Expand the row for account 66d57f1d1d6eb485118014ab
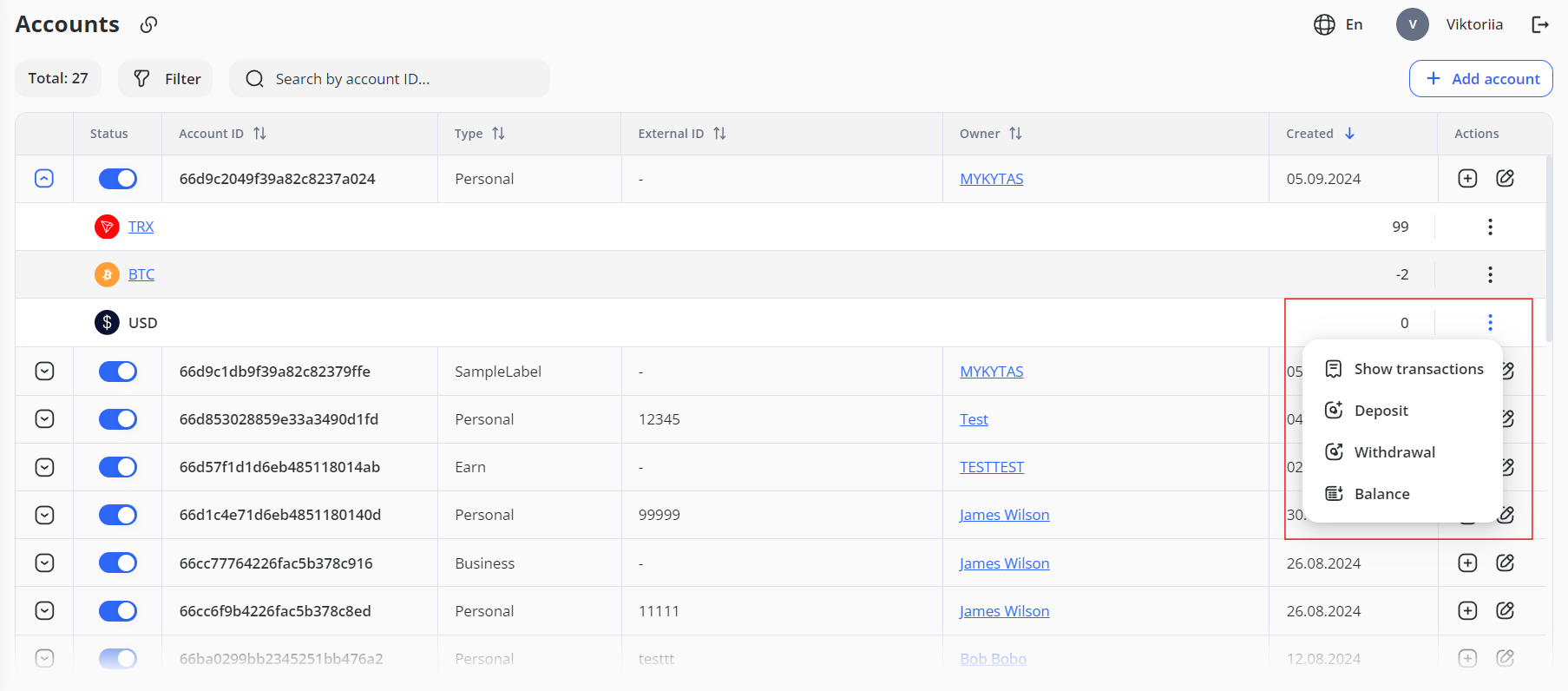Image resolution: width=1568 pixels, height=691 pixels. (x=44, y=467)
